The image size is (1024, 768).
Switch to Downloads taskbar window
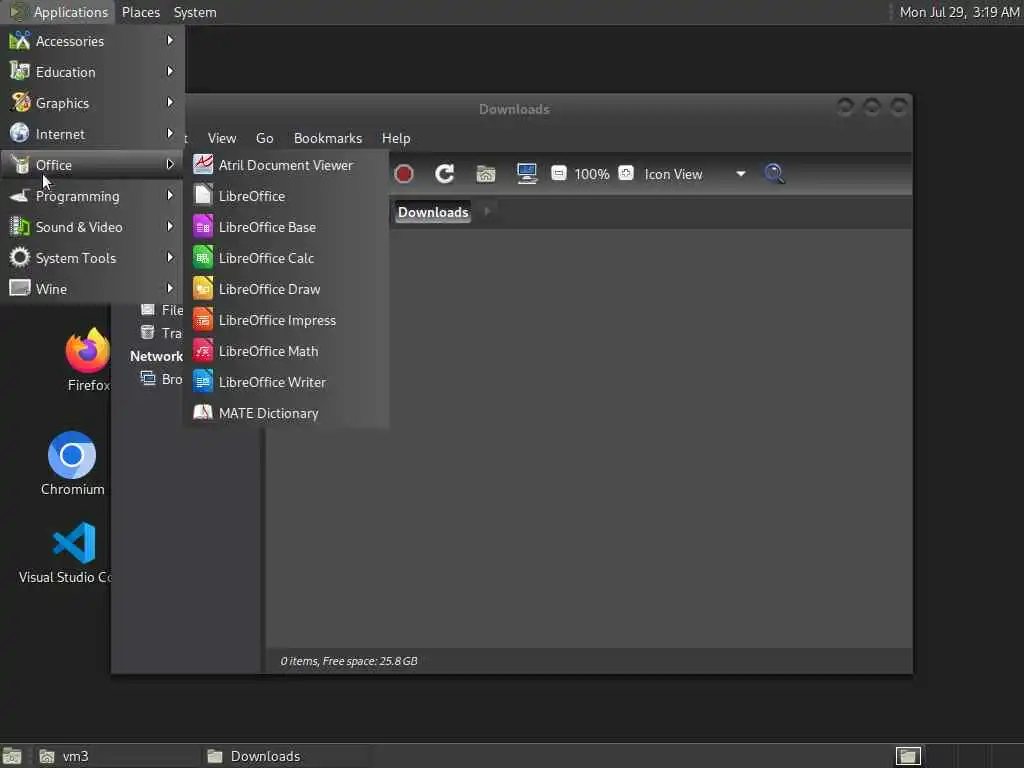pos(285,756)
